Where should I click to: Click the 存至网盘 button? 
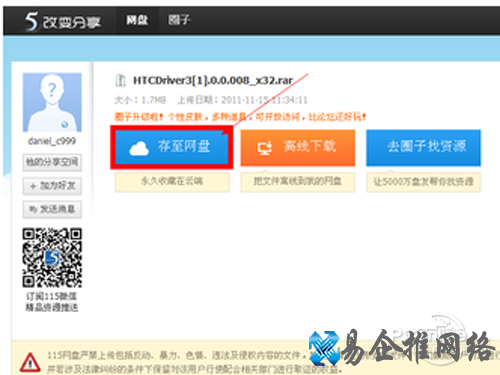point(172,147)
